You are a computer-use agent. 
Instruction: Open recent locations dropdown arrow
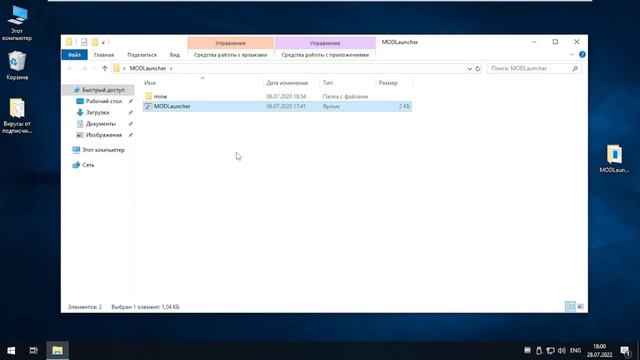pos(95,69)
